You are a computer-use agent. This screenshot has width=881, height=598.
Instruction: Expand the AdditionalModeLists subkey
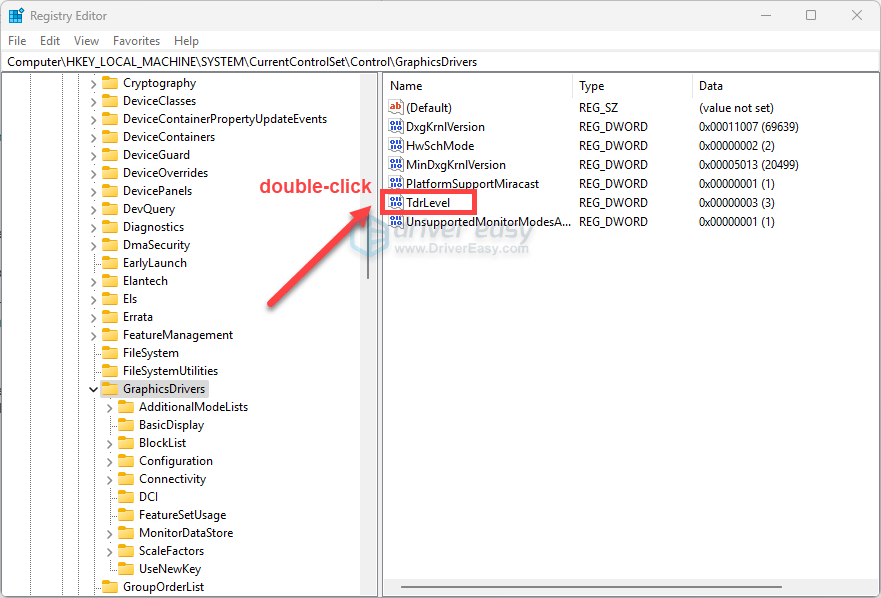[109, 407]
